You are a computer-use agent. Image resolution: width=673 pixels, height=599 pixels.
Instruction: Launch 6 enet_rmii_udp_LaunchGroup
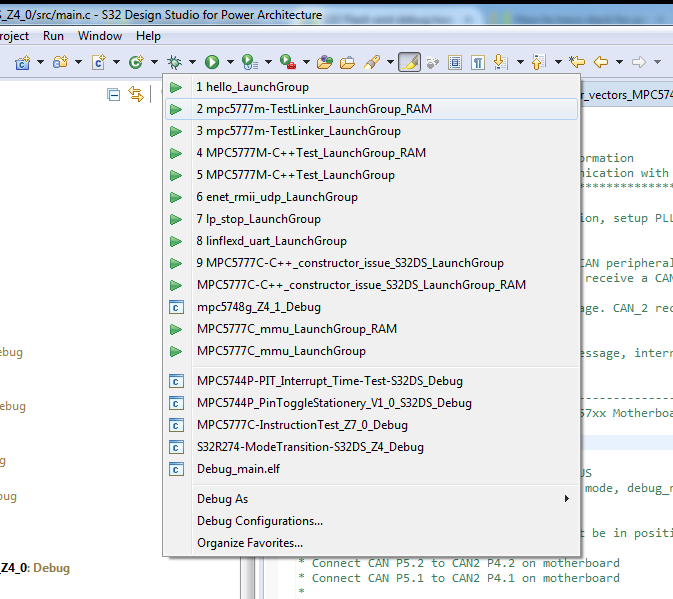[371, 197]
